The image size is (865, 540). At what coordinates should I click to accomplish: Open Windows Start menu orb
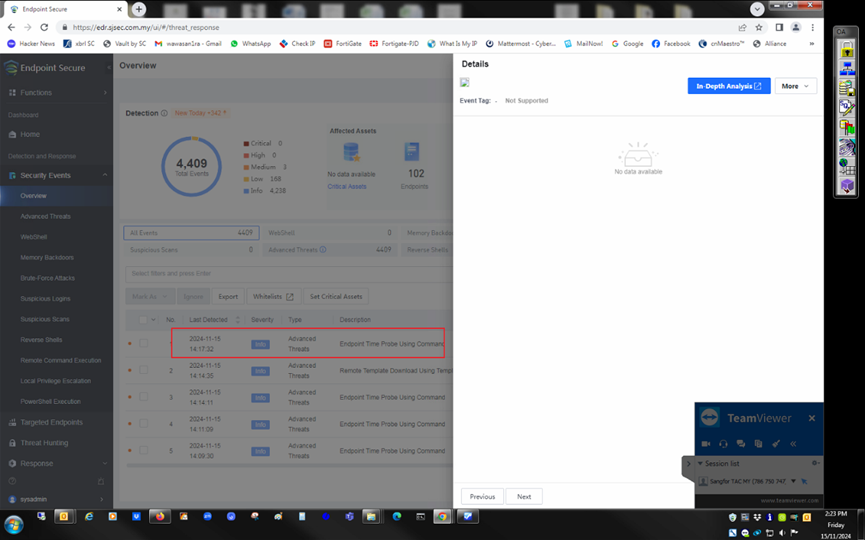pos(14,524)
